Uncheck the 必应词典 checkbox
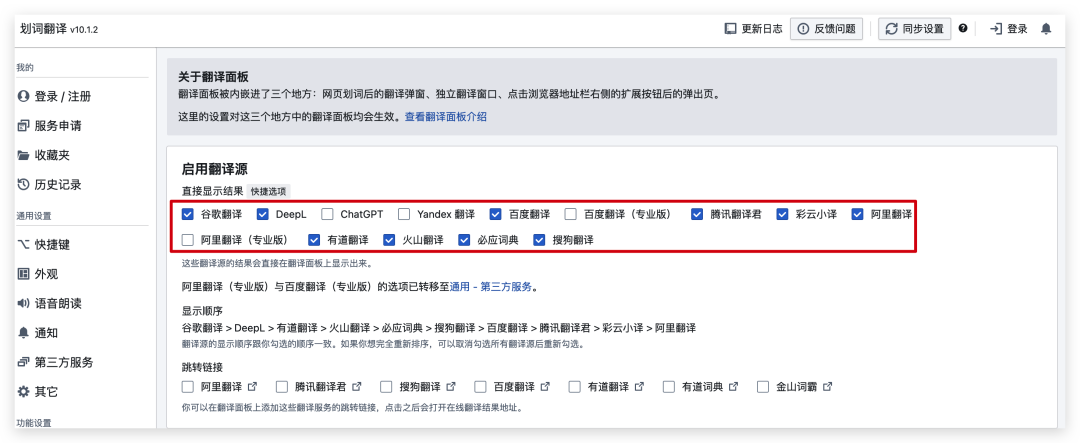1080x443 pixels. [x=464, y=240]
